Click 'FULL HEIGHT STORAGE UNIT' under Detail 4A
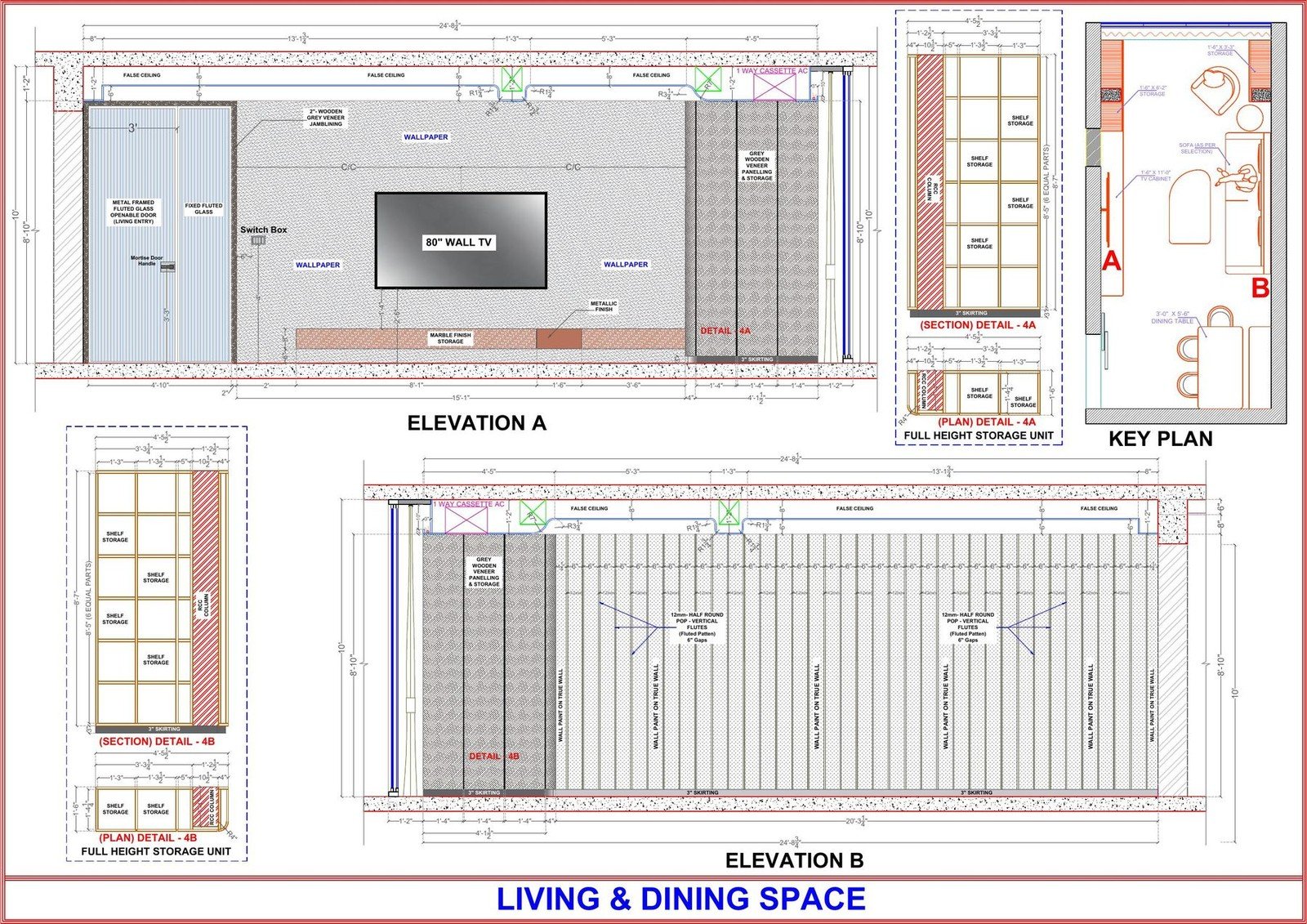The image size is (1307, 924). point(979,436)
